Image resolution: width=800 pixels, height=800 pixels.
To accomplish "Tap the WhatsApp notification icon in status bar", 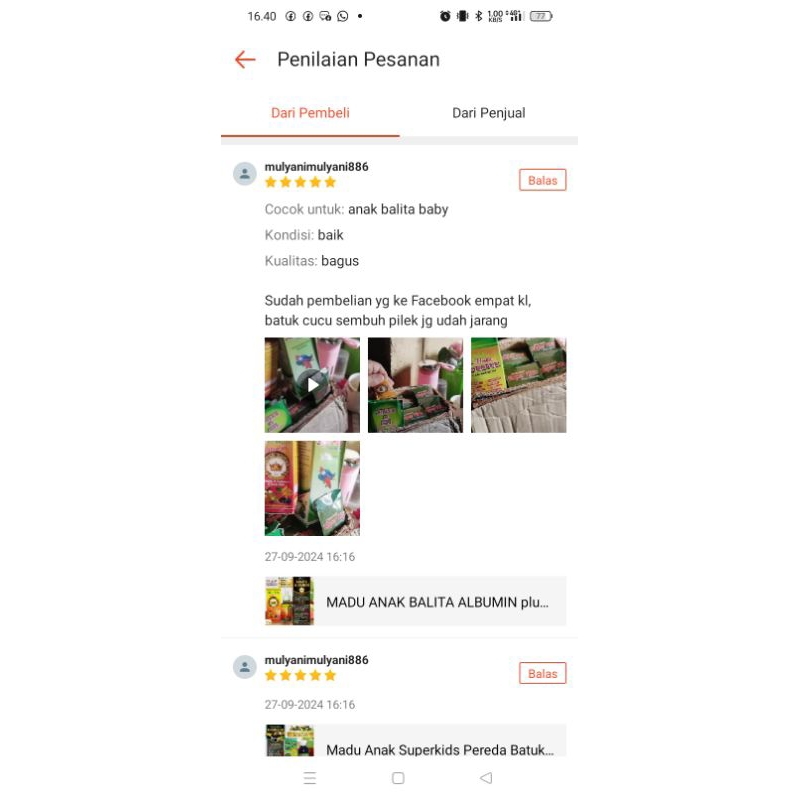I will (343, 16).
